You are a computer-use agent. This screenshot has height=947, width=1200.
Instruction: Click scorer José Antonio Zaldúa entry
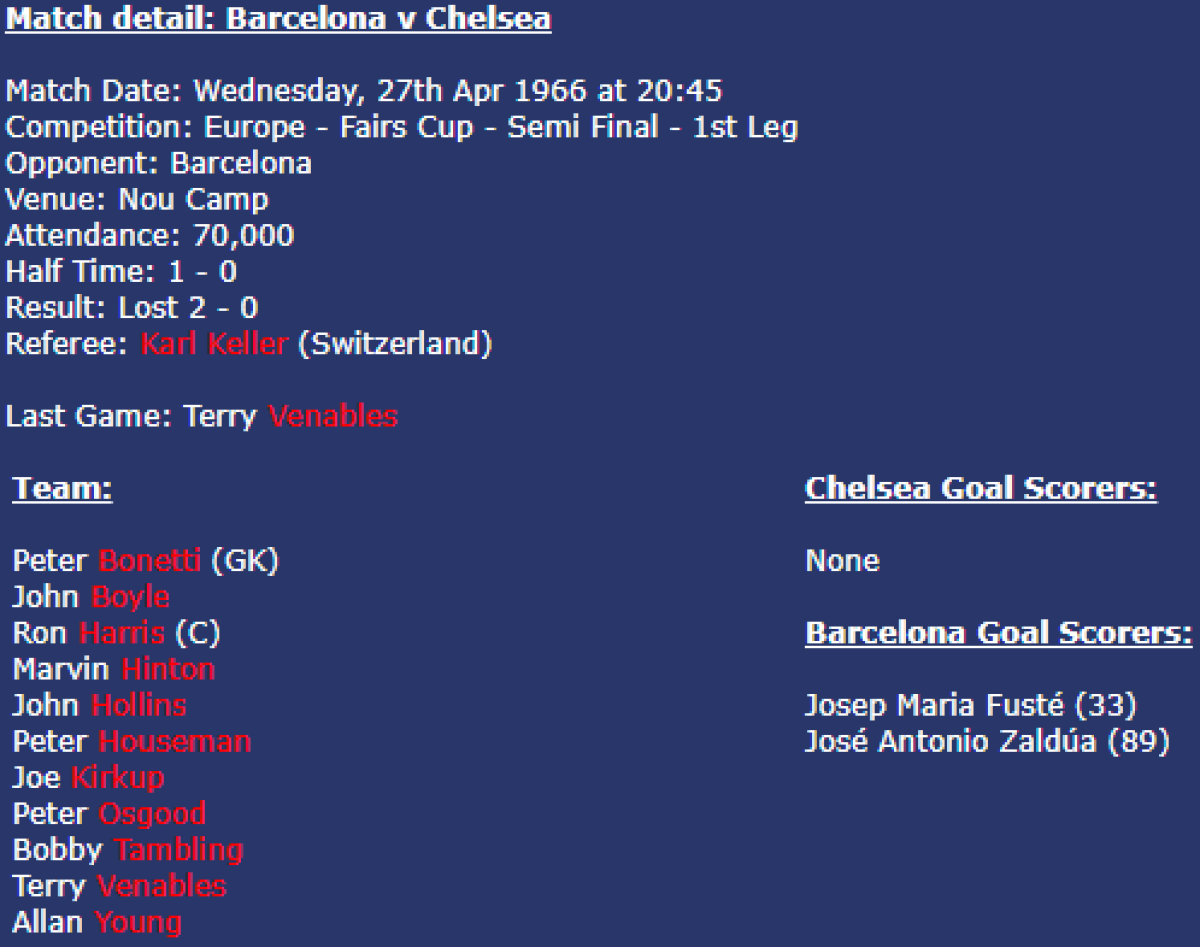click(x=986, y=742)
